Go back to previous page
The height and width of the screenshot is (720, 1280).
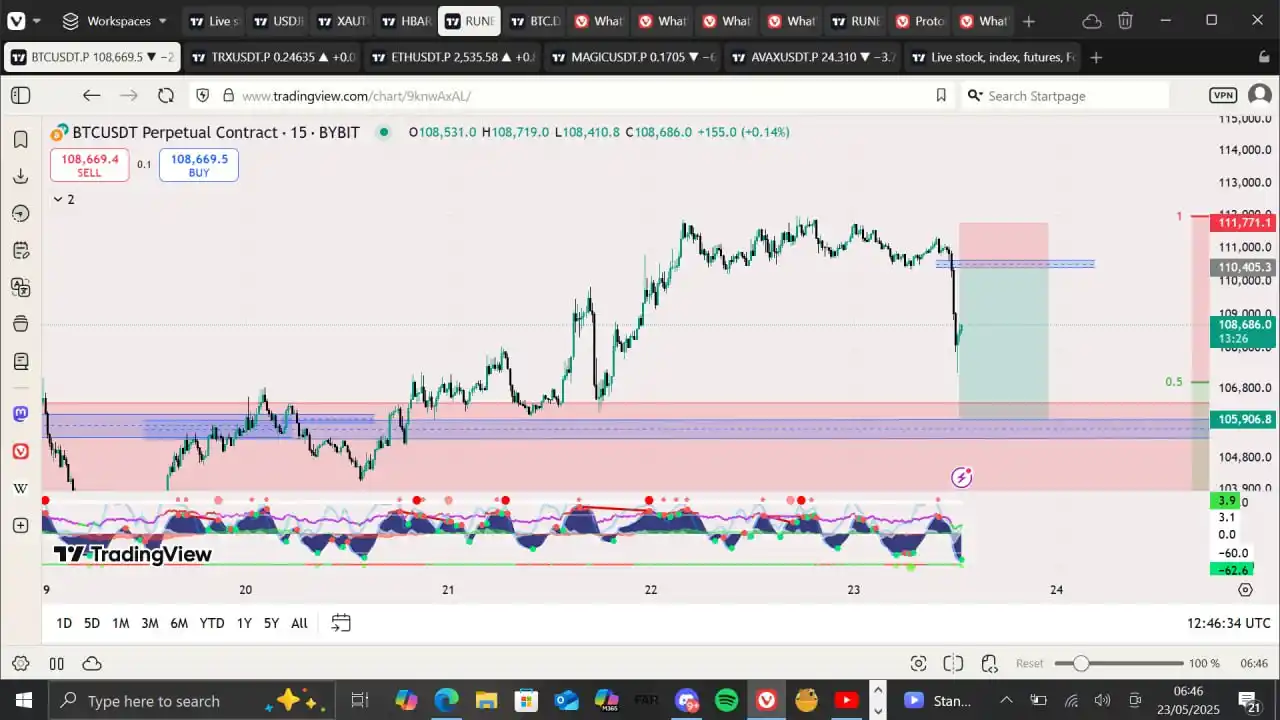91,95
